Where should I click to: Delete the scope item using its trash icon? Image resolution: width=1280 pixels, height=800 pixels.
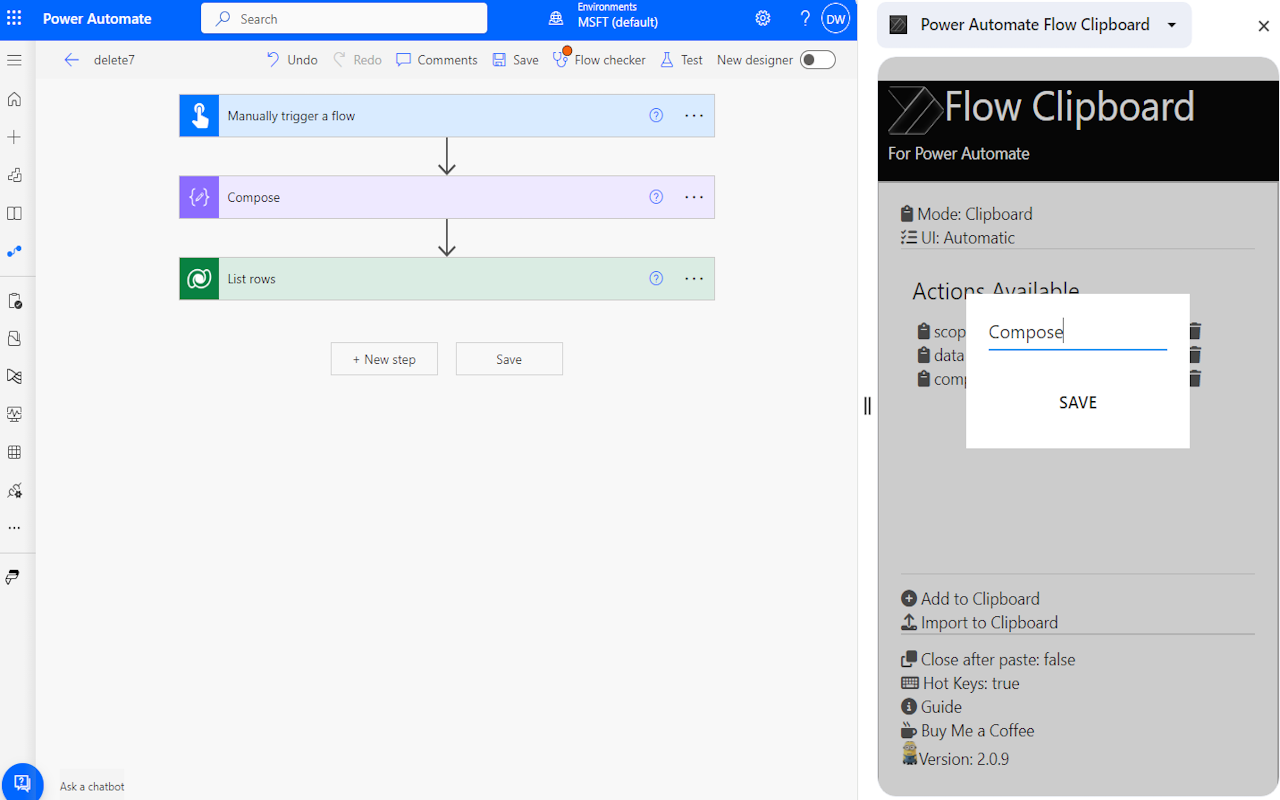coord(1194,330)
